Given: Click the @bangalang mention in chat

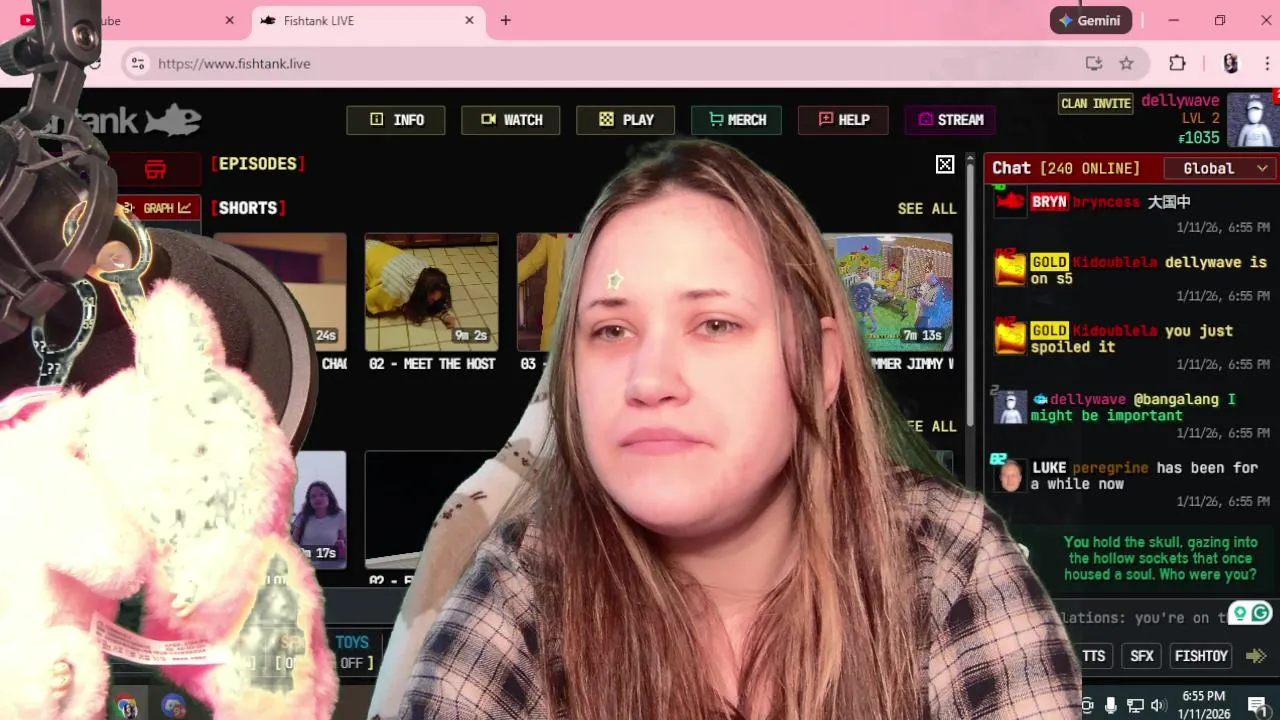Looking at the screenshot, I should pyautogui.click(x=1176, y=400).
